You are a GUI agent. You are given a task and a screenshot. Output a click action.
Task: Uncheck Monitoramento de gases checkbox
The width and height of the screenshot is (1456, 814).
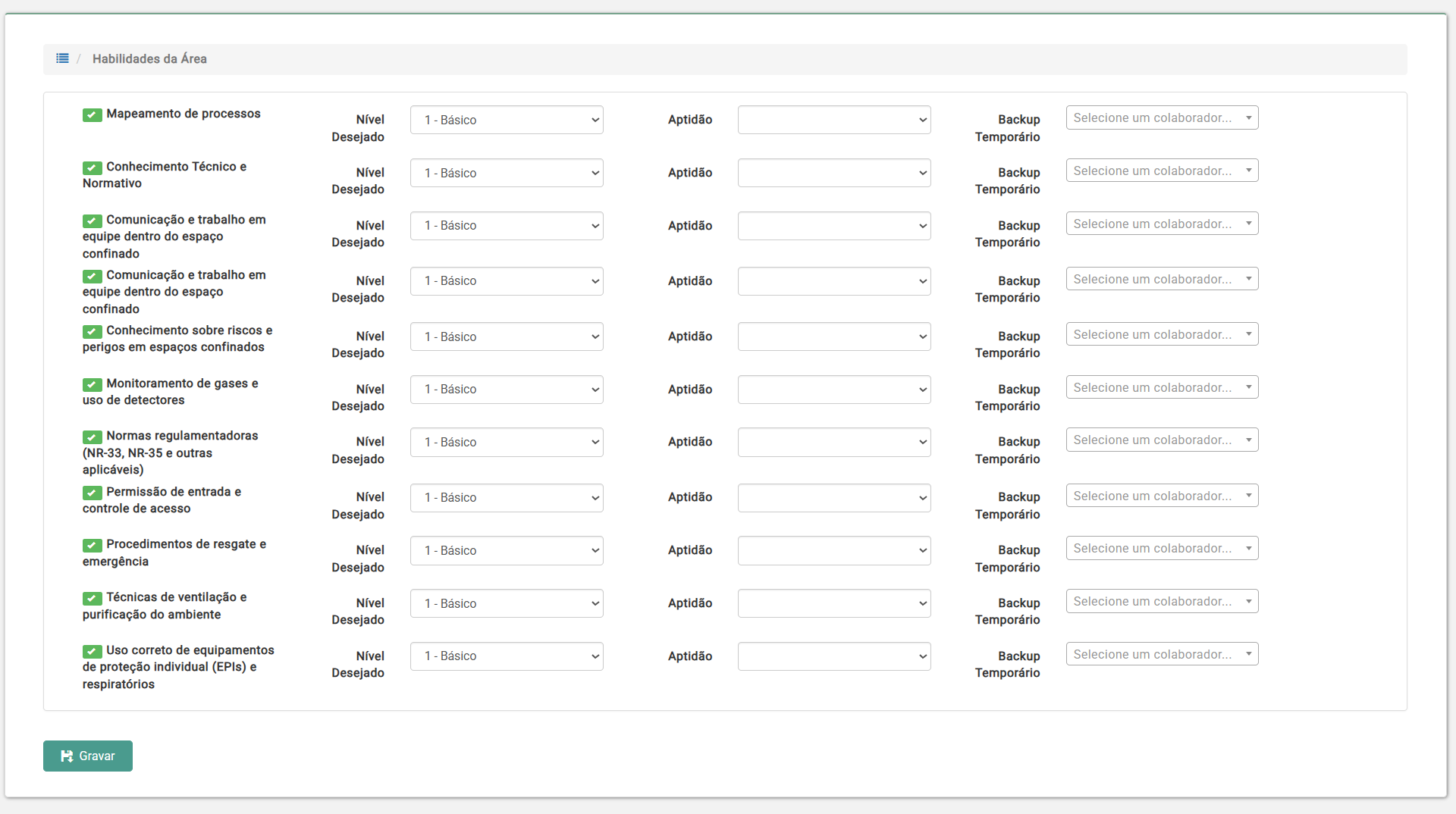[93, 384]
